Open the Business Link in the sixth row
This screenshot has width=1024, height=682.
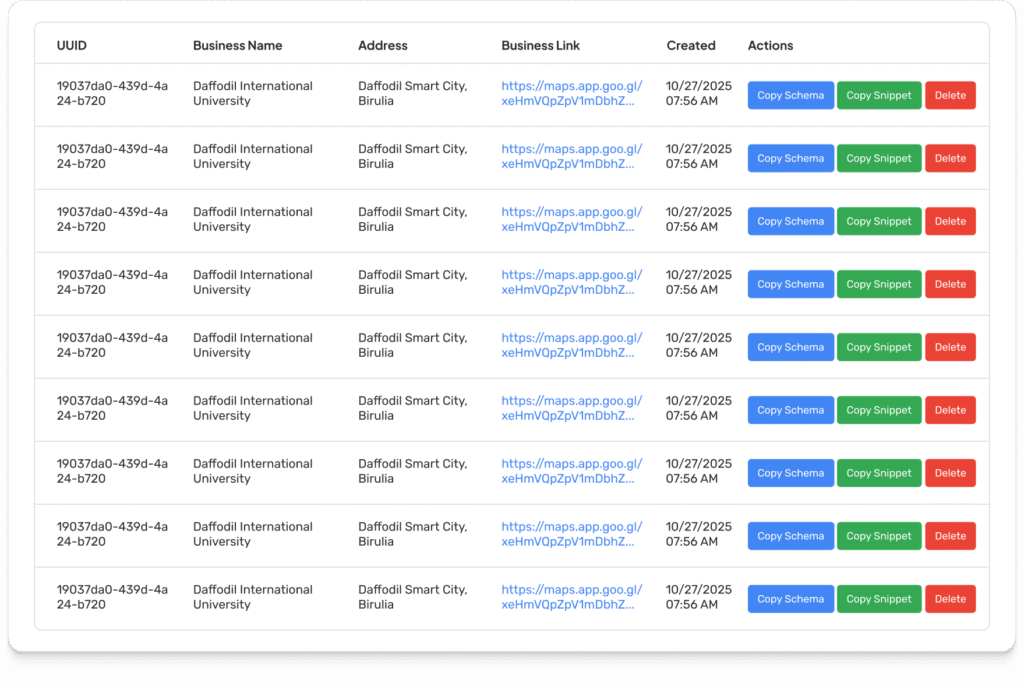(571, 409)
